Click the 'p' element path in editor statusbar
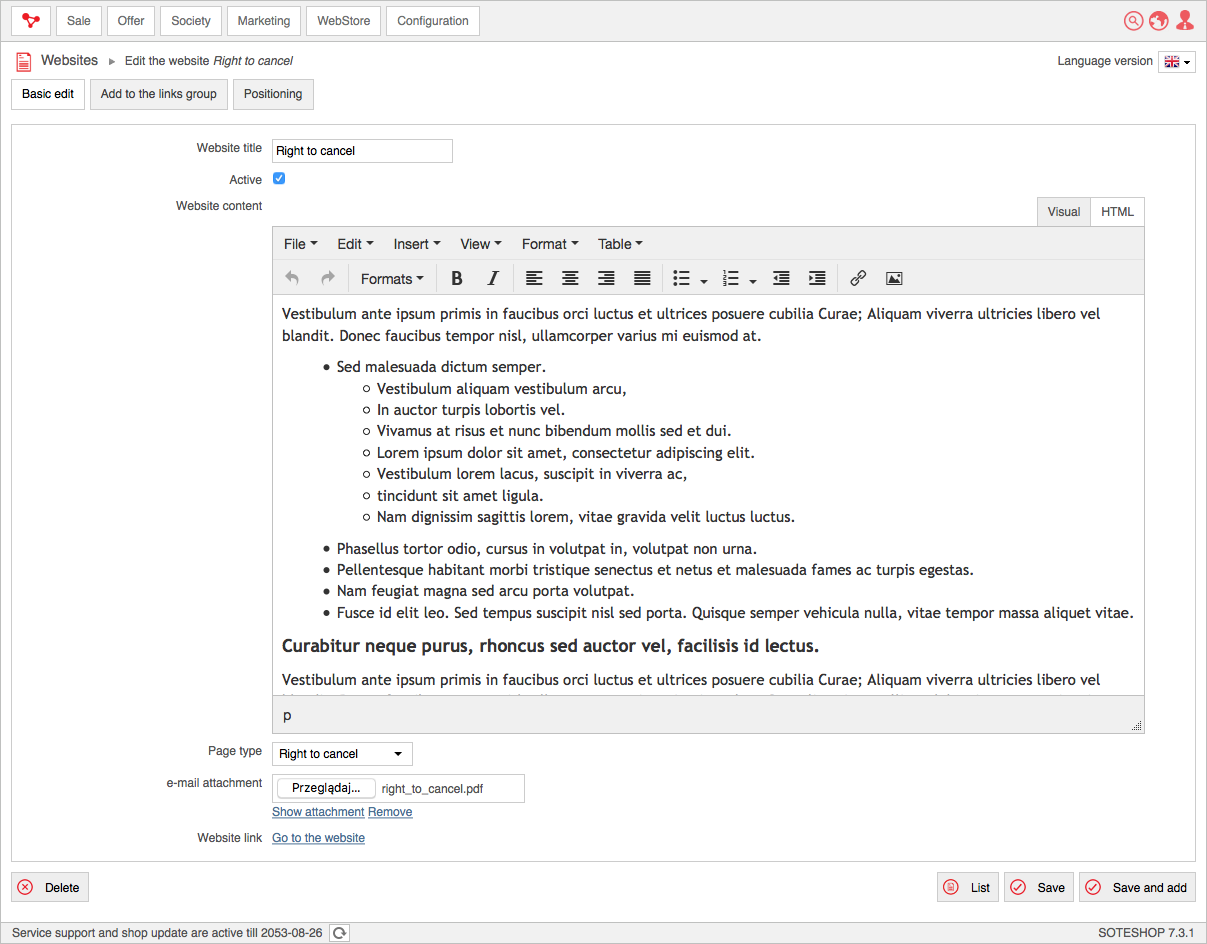The image size is (1207, 944). [287, 716]
